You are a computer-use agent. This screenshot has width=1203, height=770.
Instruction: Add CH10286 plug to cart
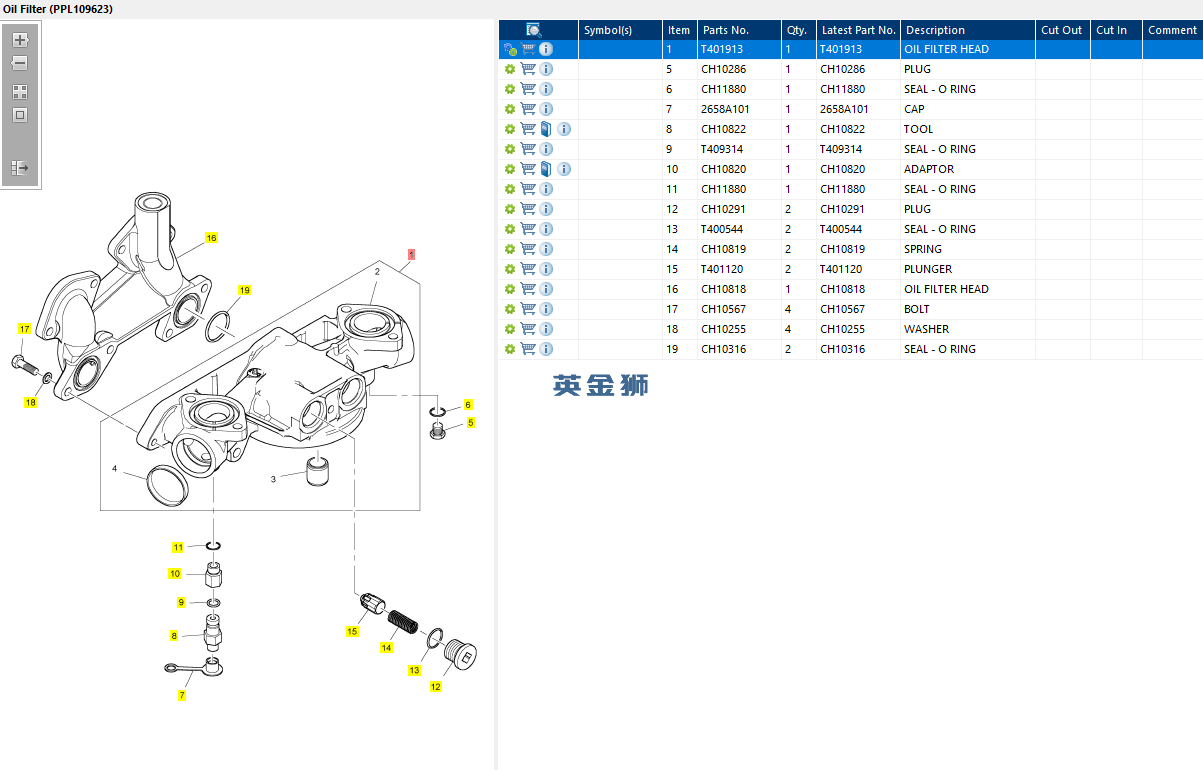[528, 69]
